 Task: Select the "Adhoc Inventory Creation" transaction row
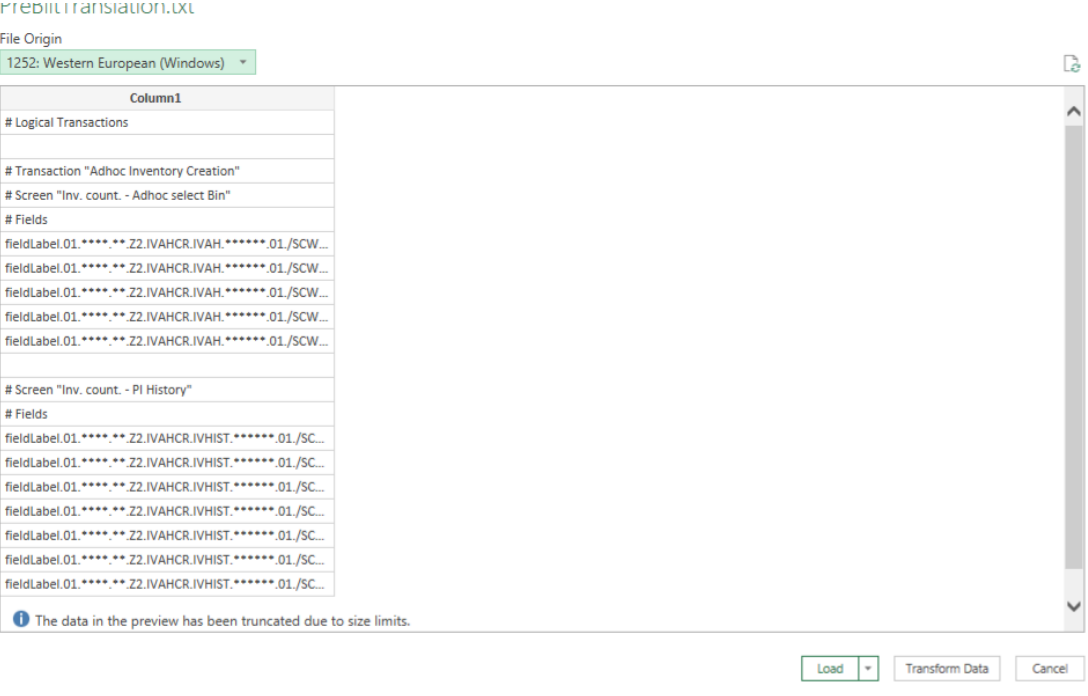167,171
